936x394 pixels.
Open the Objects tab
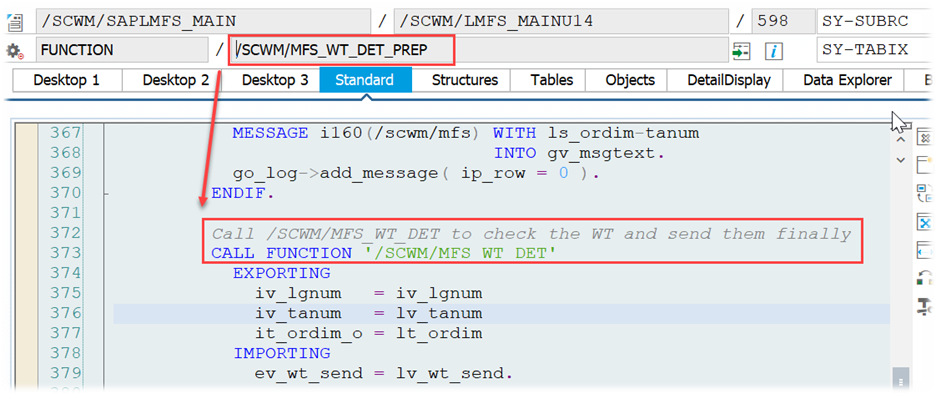click(x=630, y=80)
